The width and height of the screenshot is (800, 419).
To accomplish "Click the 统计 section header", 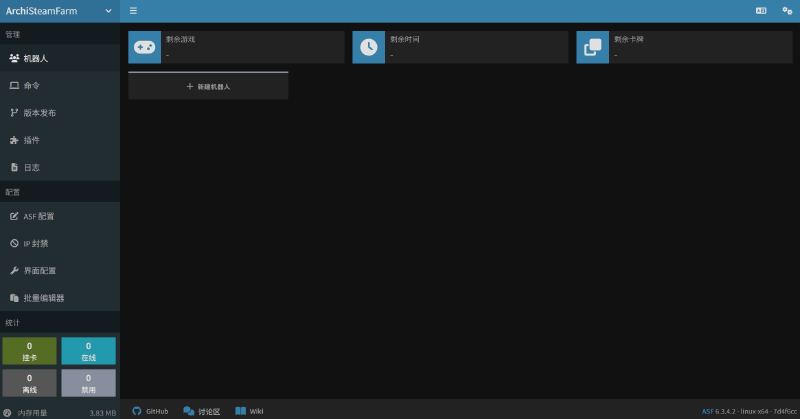I will click(13, 323).
